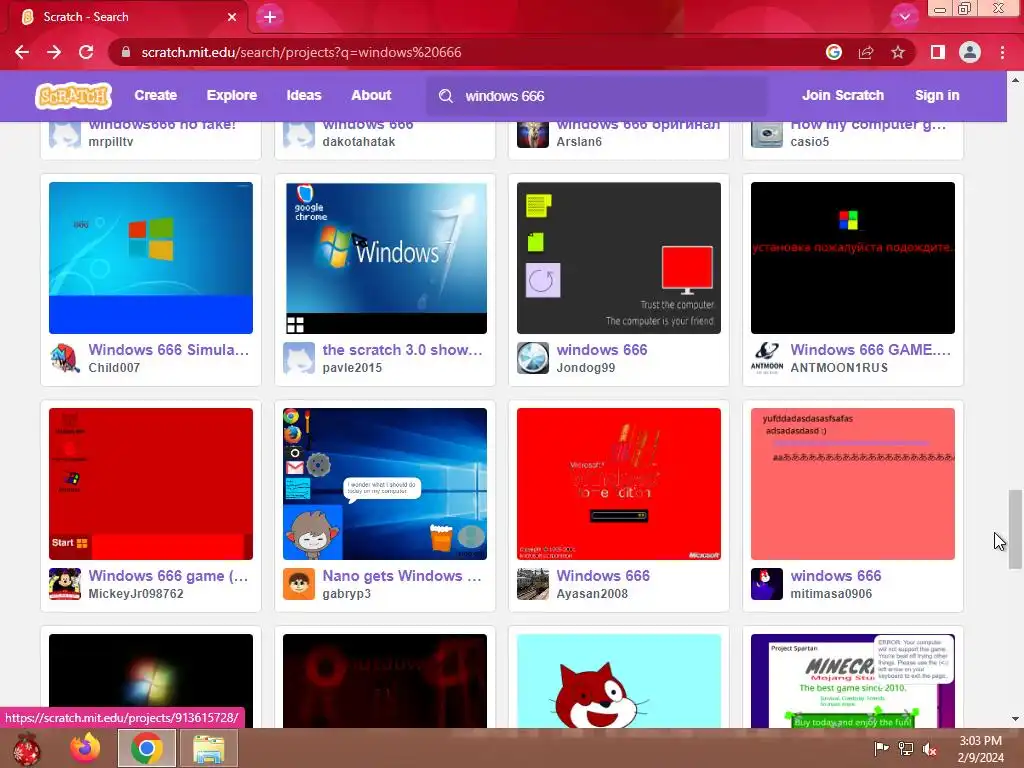Click the Scratch logo in the navbar
Viewport: 1024px width, 768px height.
click(x=73, y=96)
